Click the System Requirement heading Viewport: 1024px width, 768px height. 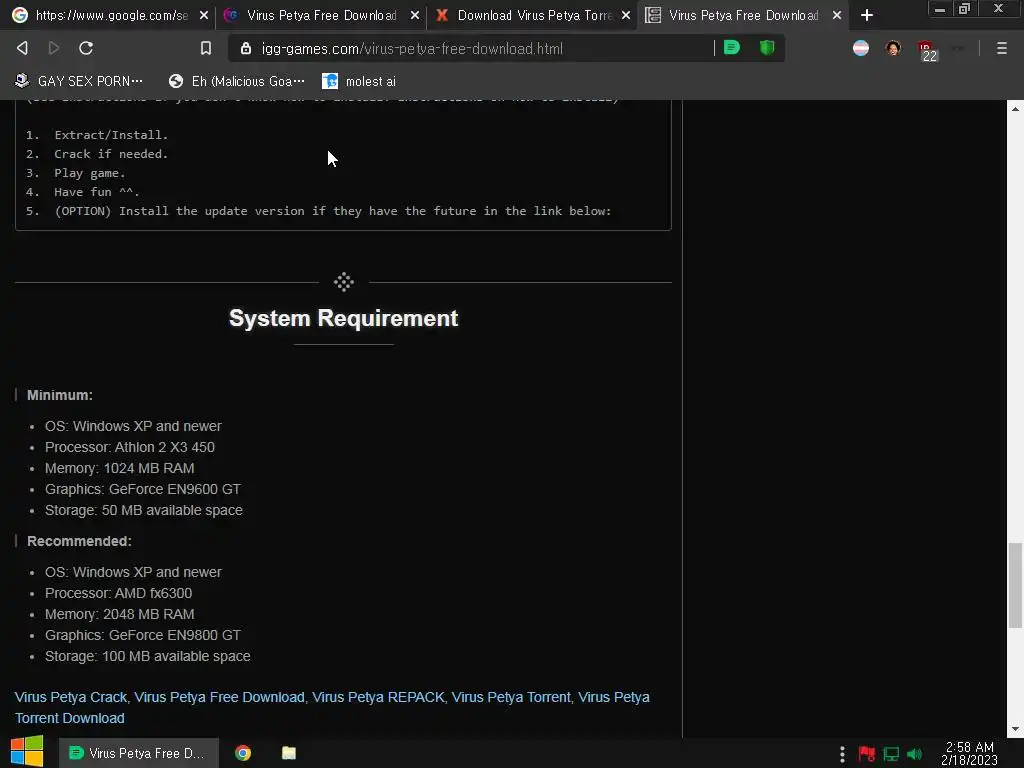click(x=344, y=318)
